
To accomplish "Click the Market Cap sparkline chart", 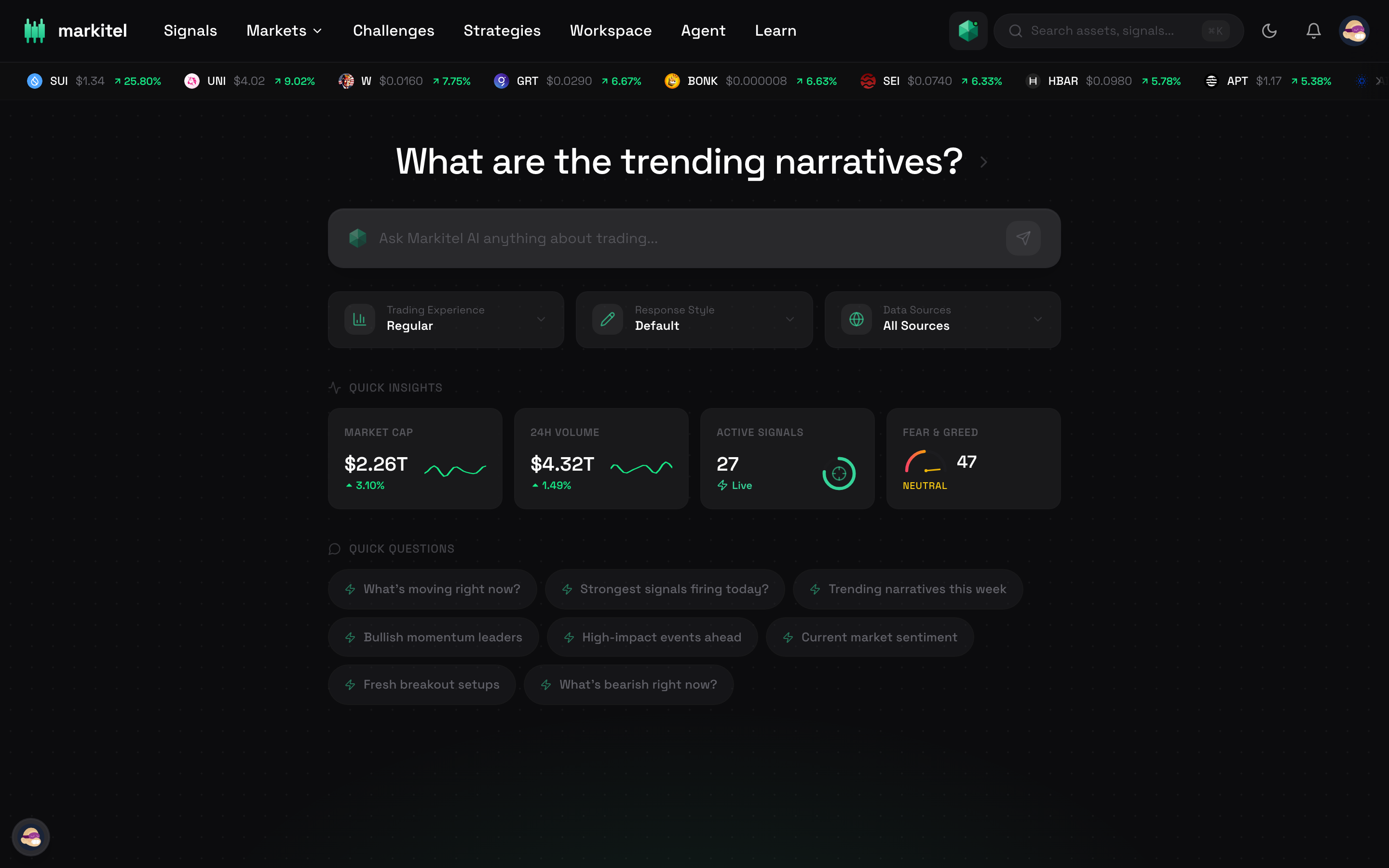I will [x=455, y=470].
